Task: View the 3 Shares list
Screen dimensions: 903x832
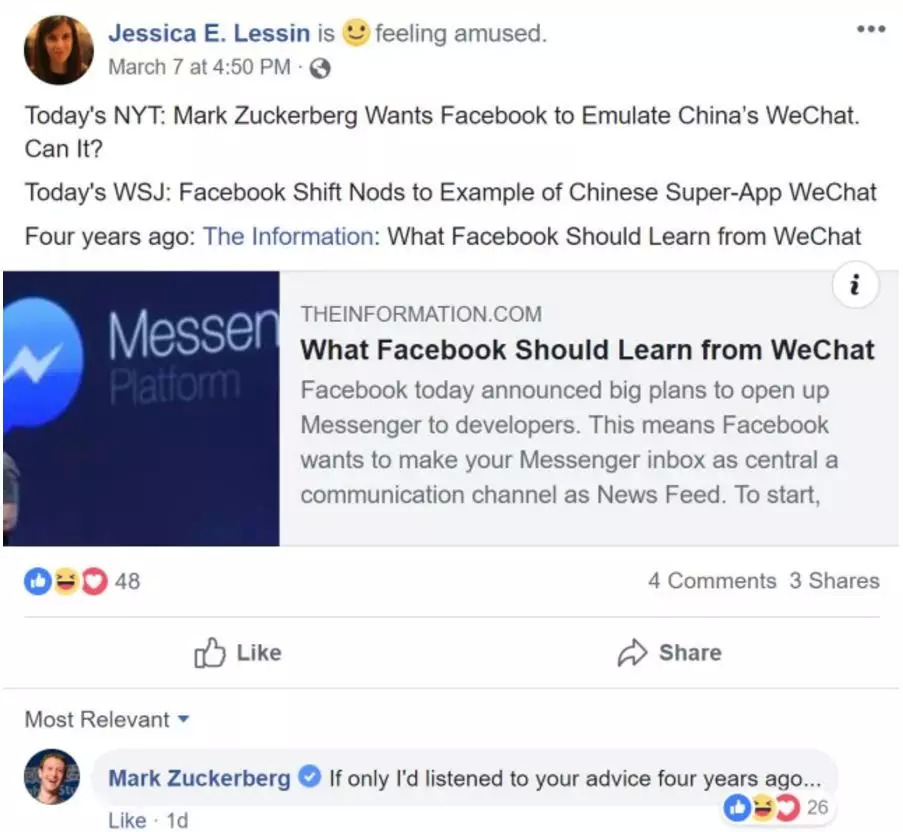Action: (x=834, y=581)
